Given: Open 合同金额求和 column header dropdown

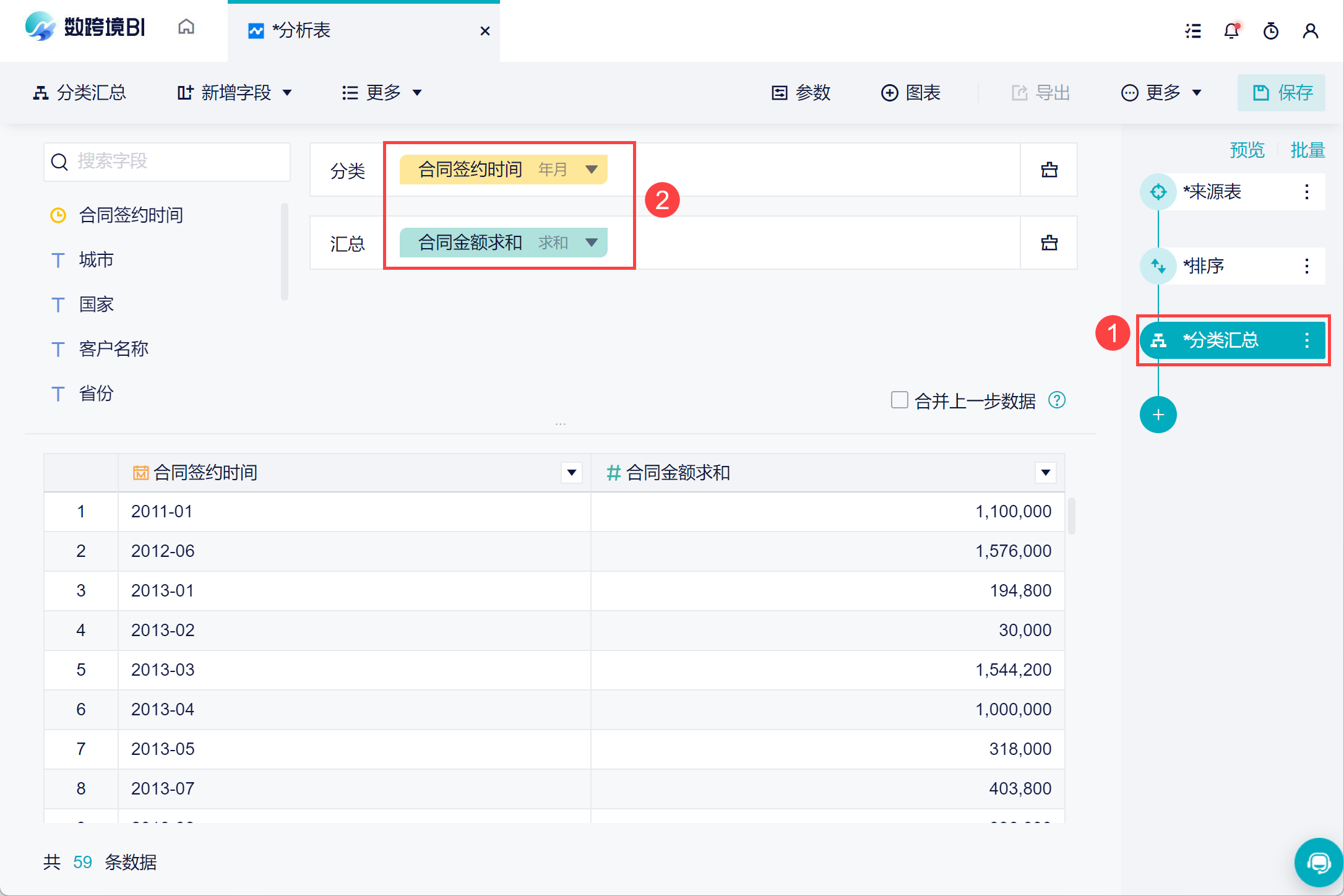Looking at the screenshot, I should pyautogui.click(x=1046, y=473).
